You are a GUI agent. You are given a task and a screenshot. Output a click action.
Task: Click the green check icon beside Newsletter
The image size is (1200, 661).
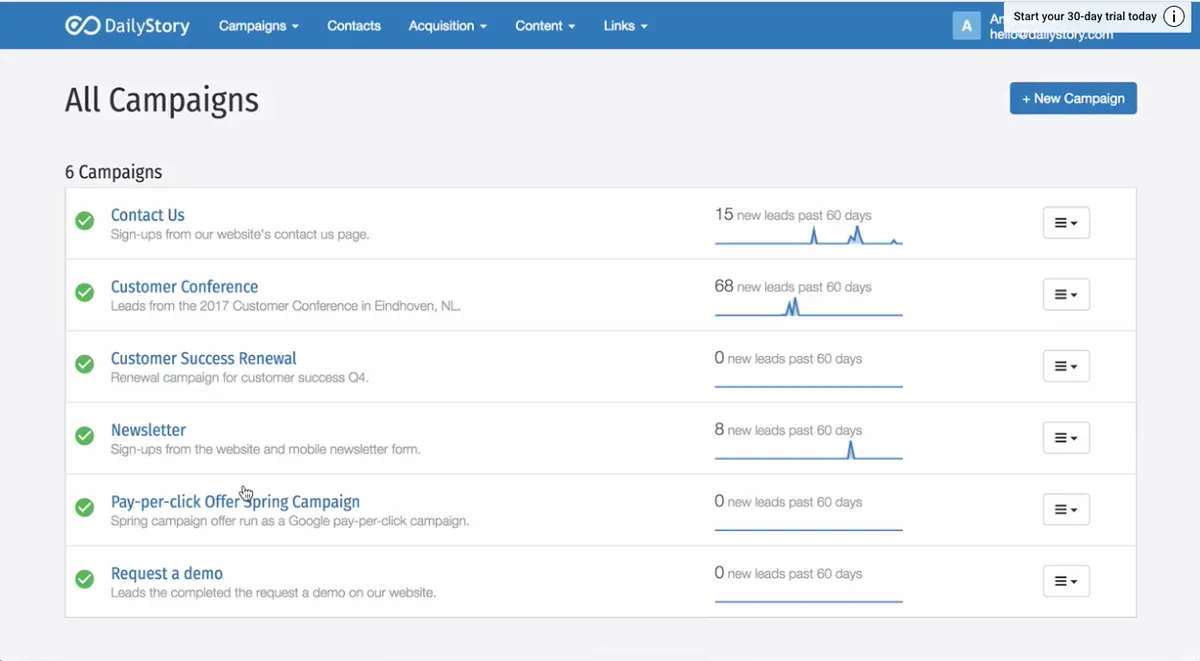click(x=85, y=436)
